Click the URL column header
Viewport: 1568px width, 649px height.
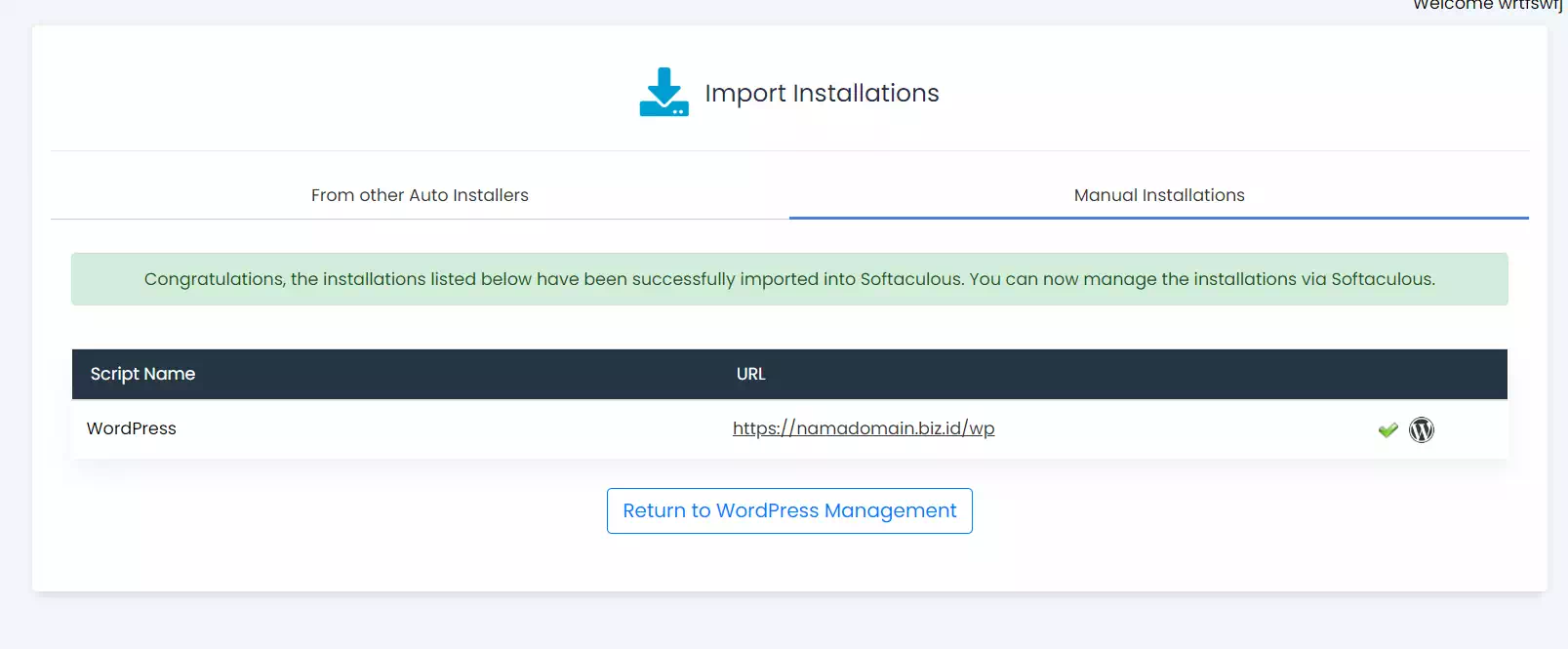click(x=750, y=374)
